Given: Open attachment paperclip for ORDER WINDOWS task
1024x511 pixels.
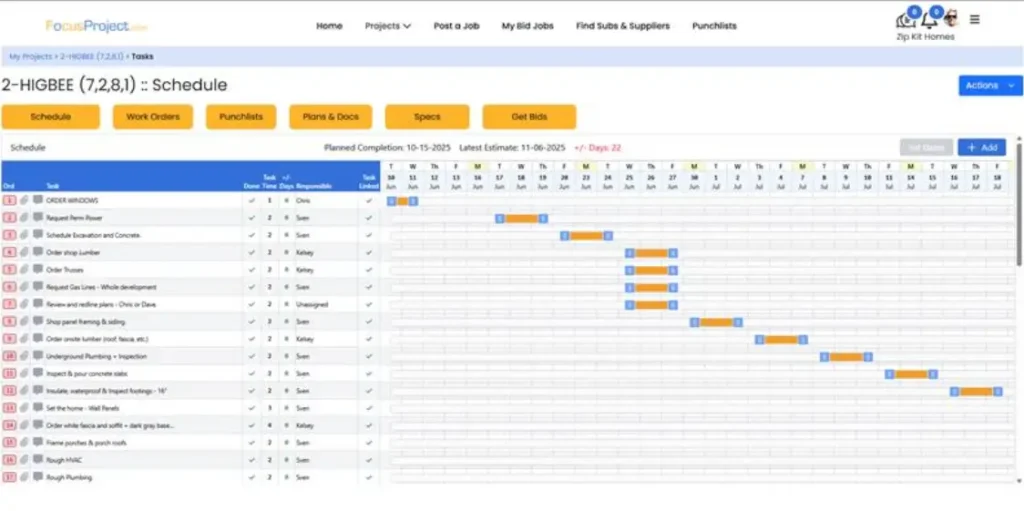Looking at the screenshot, I should [24, 201].
